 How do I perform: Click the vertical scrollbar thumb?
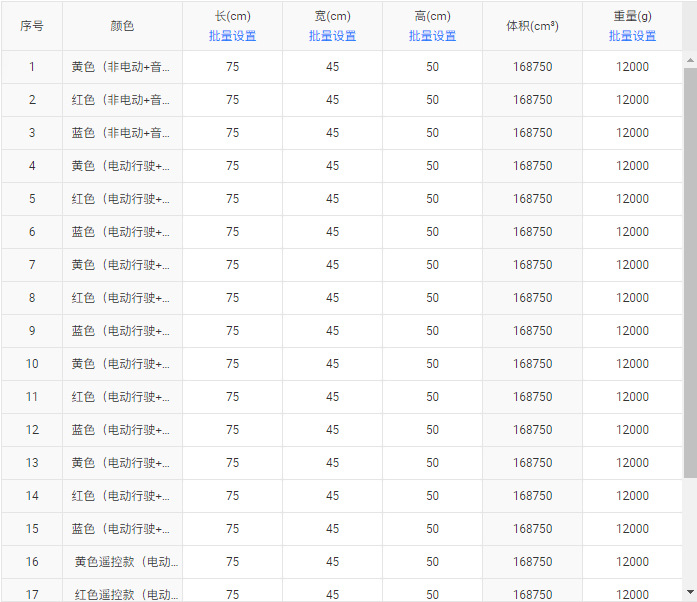(690, 273)
